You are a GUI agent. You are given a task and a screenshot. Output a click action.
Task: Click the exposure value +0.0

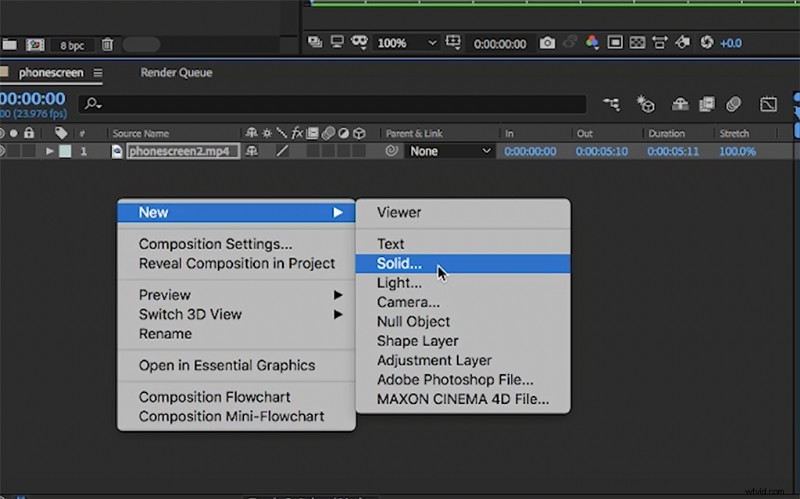click(731, 43)
